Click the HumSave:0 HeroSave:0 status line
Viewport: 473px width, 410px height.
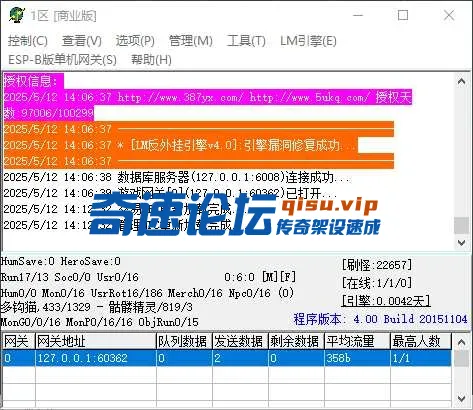coord(60,261)
